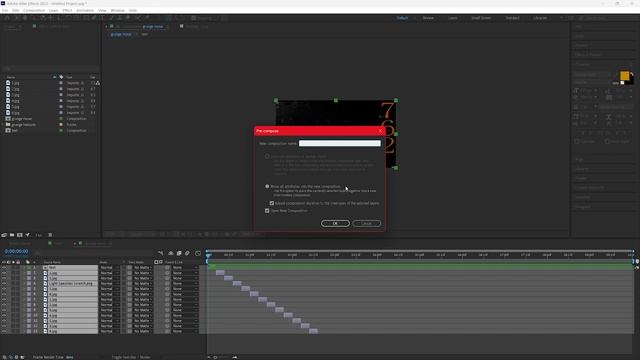The height and width of the screenshot is (360, 640).
Task: Choose the Selection tool in the toolbar
Action: (x=17, y=18)
